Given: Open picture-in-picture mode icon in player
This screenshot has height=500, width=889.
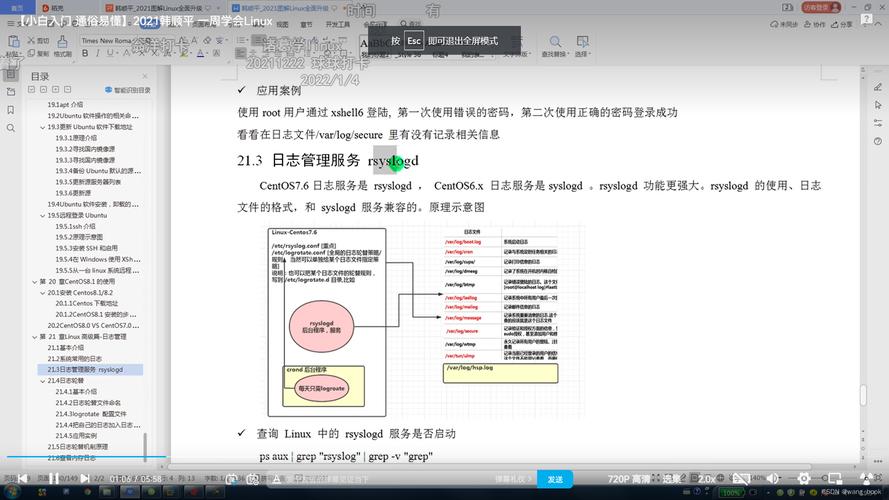Looking at the screenshot, I should [835, 478].
